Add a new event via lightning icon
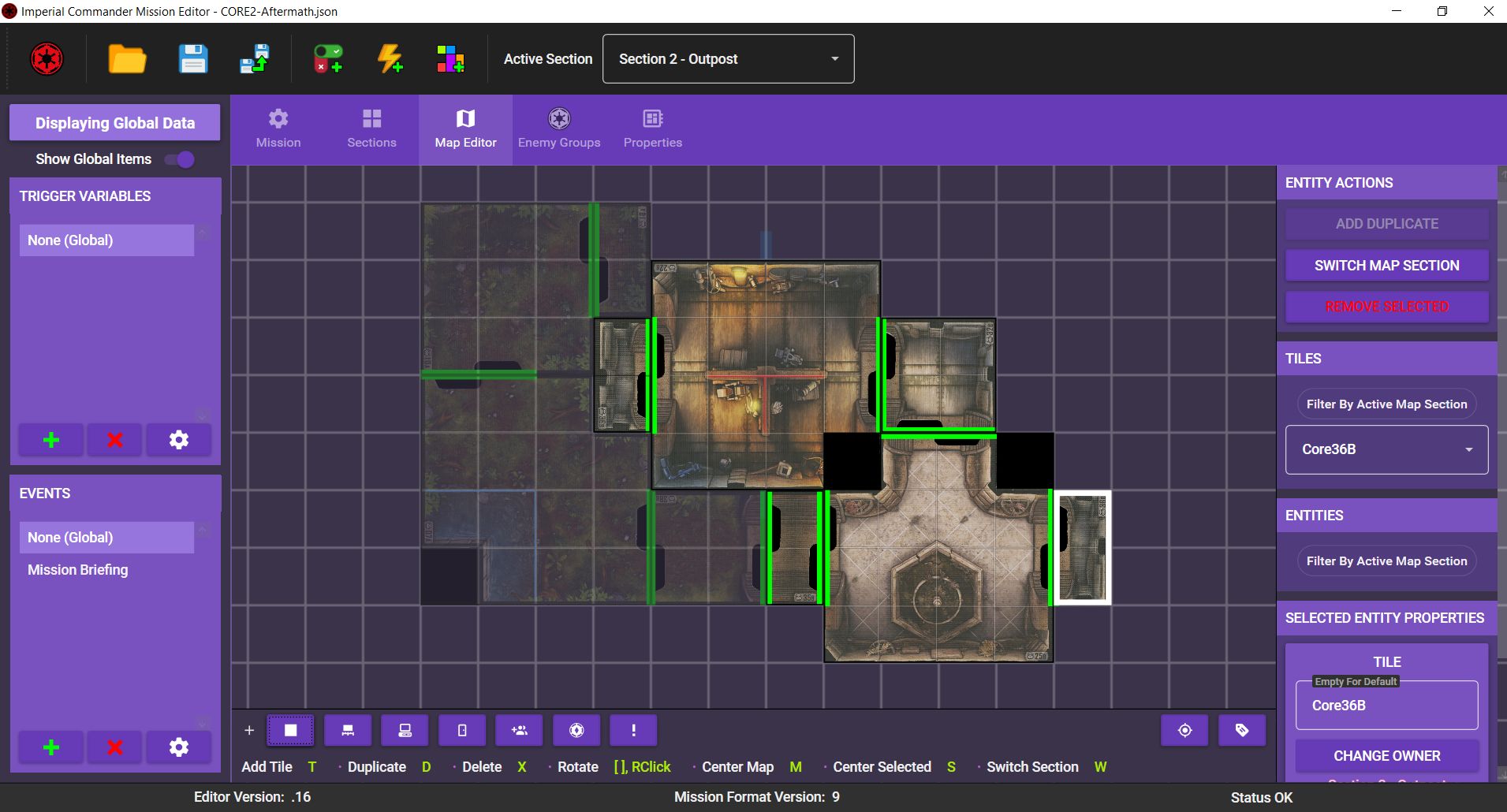The width and height of the screenshot is (1507, 812). (390, 59)
